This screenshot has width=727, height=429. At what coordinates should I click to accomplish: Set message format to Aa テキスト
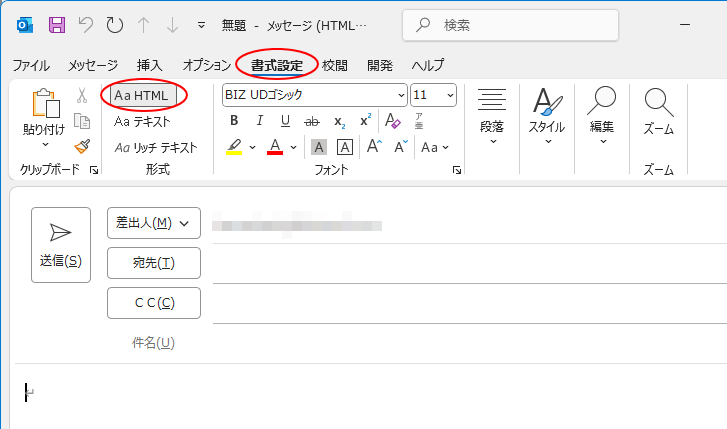[x=142, y=122]
